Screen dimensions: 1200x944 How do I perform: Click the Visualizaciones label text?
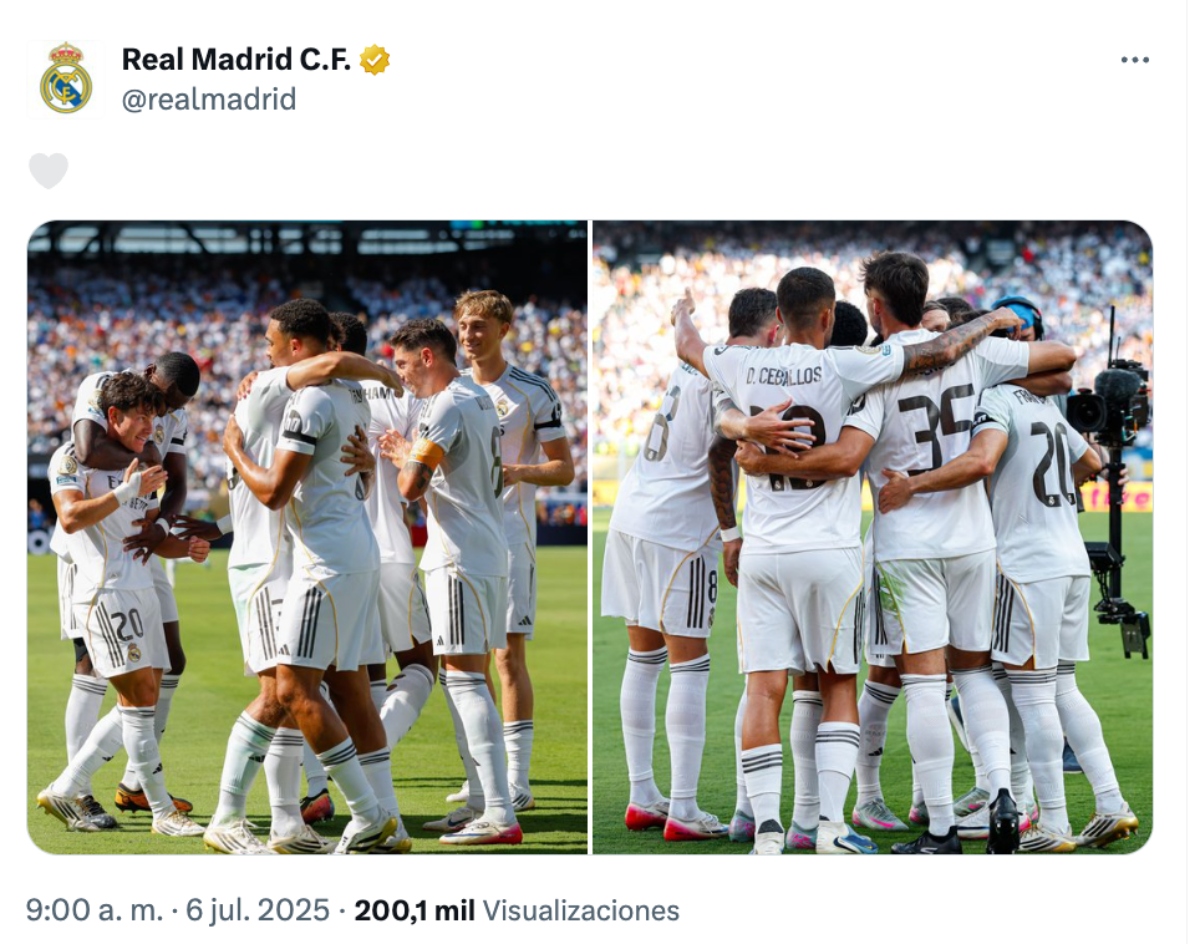tap(581, 910)
